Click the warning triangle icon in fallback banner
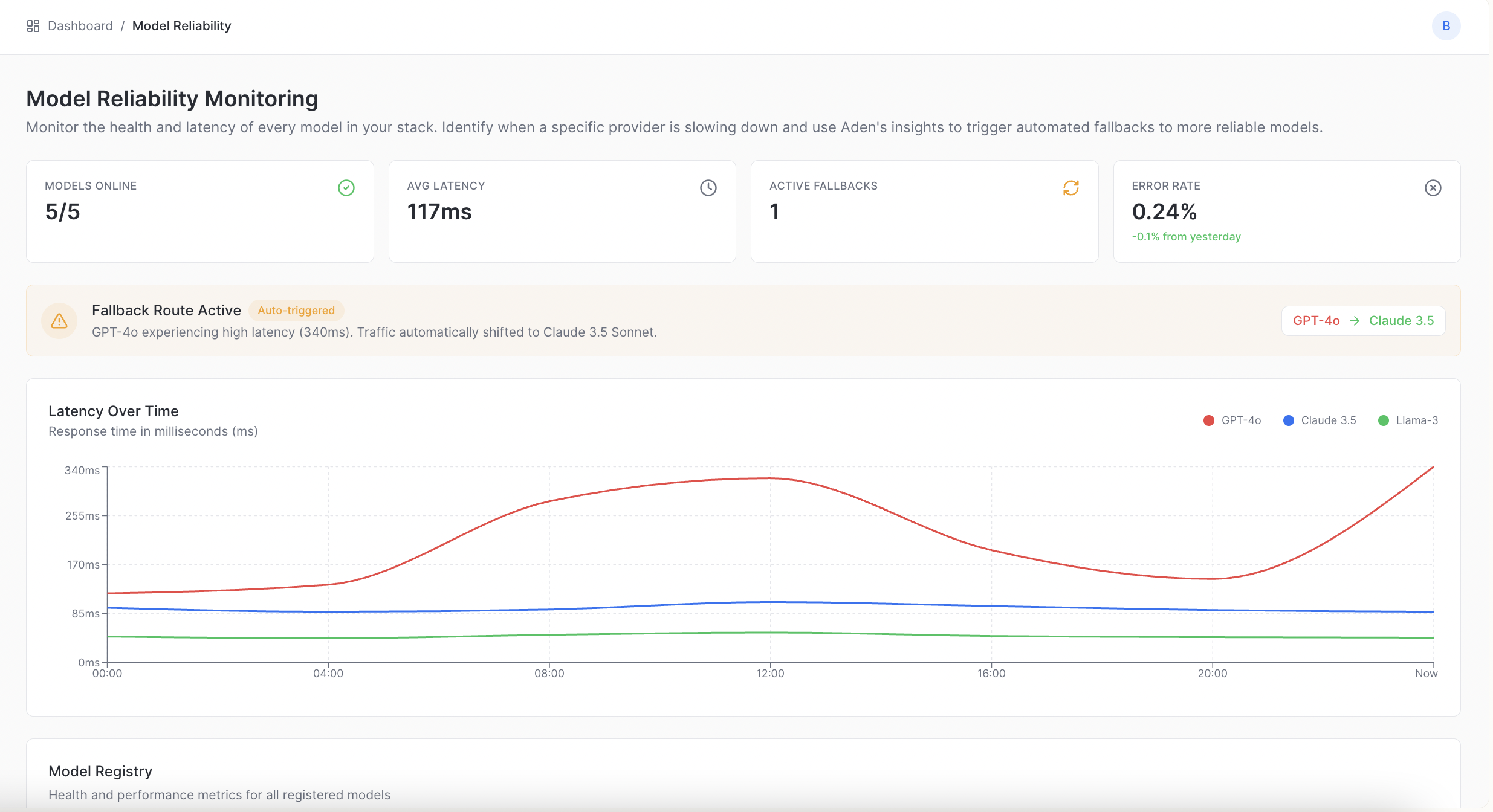 pyautogui.click(x=59, y=321)
